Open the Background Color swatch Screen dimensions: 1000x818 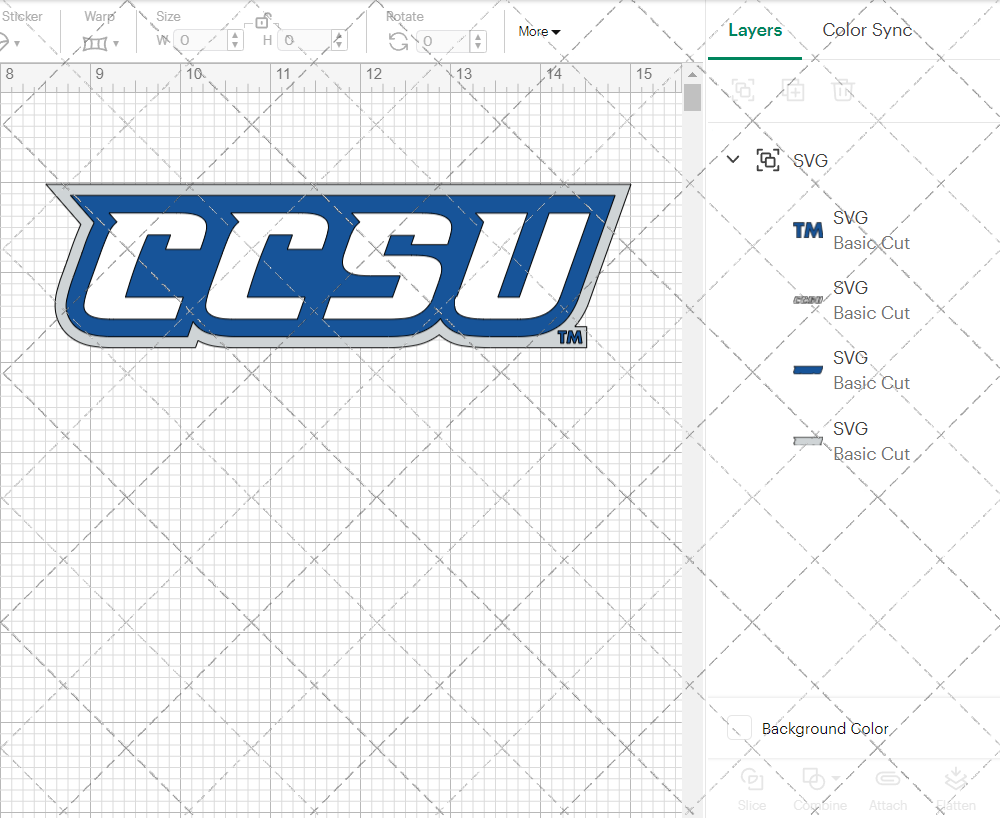(x=738, y=729)
